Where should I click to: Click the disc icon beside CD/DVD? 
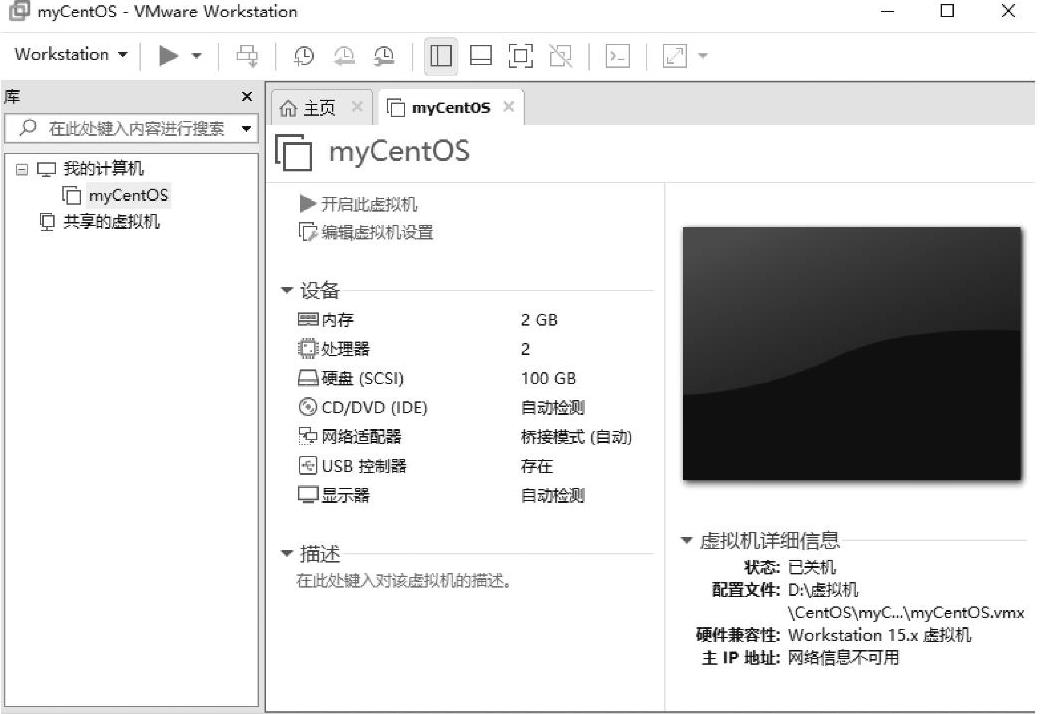click(x=308, y=407)
